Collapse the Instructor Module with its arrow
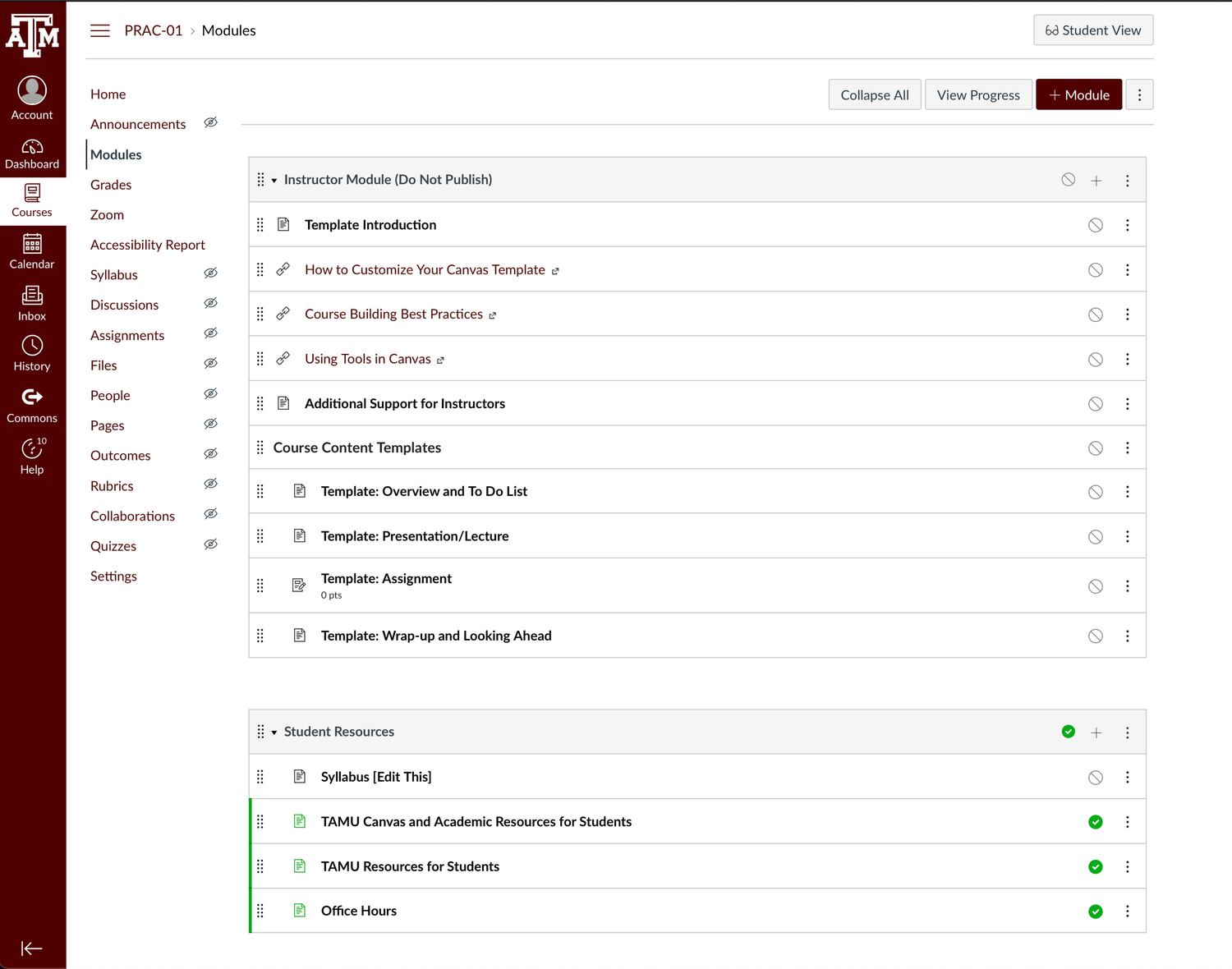This screenshot has height=969, width=1232. [x=274, y=181]
